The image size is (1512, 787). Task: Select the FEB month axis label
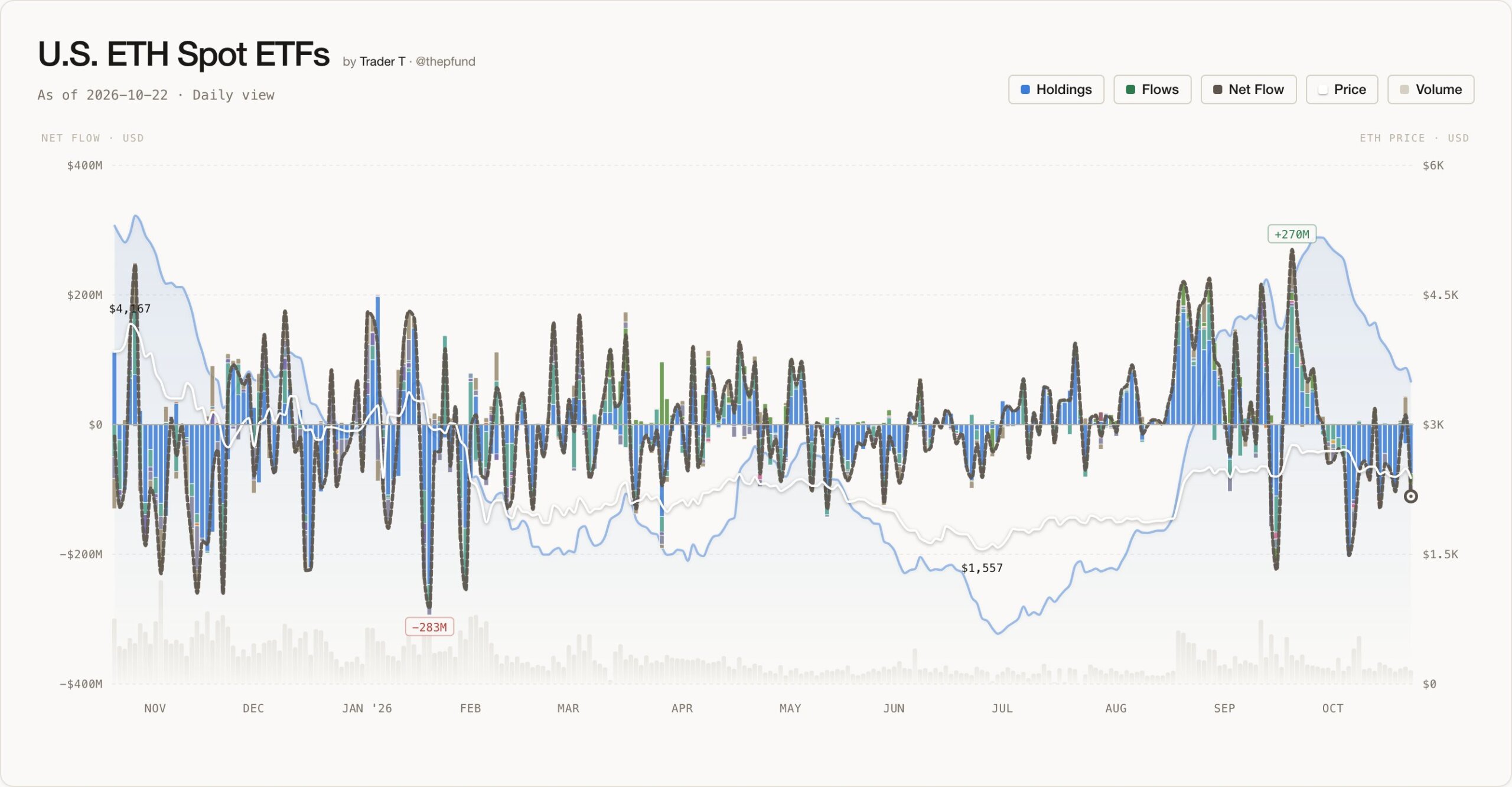(470, 708)
